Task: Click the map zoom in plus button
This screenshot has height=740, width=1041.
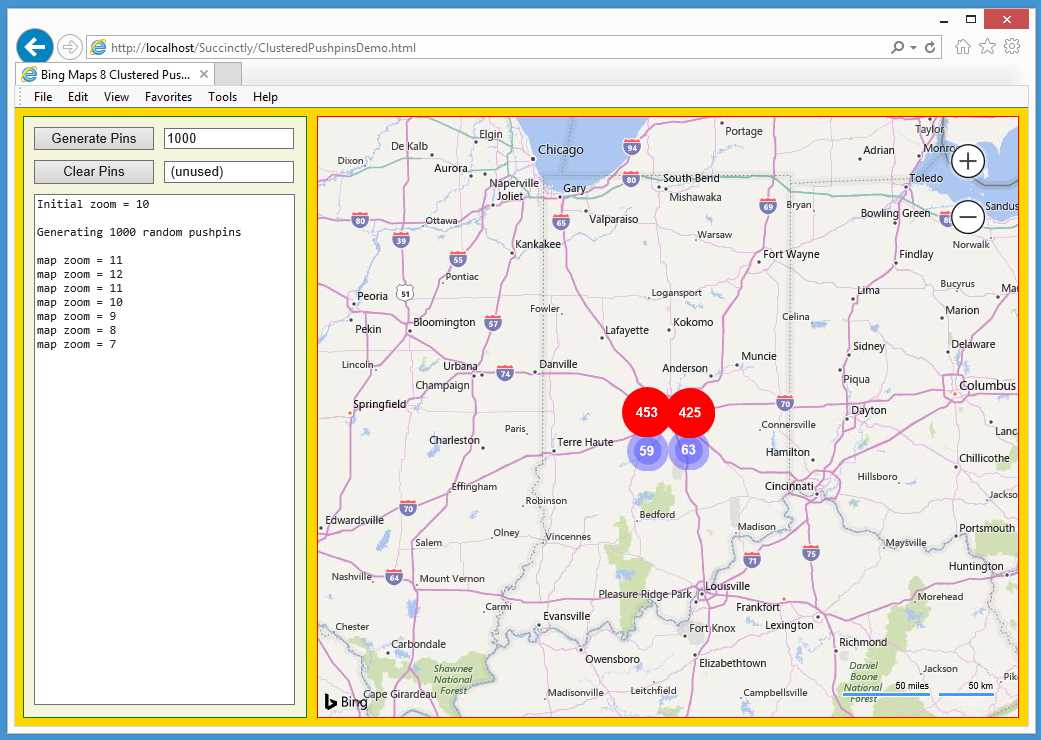Action: point(967,161)
